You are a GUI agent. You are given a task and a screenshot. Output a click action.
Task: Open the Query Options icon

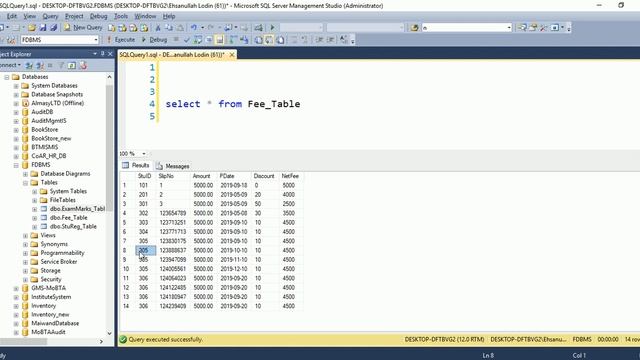point(209,40)
